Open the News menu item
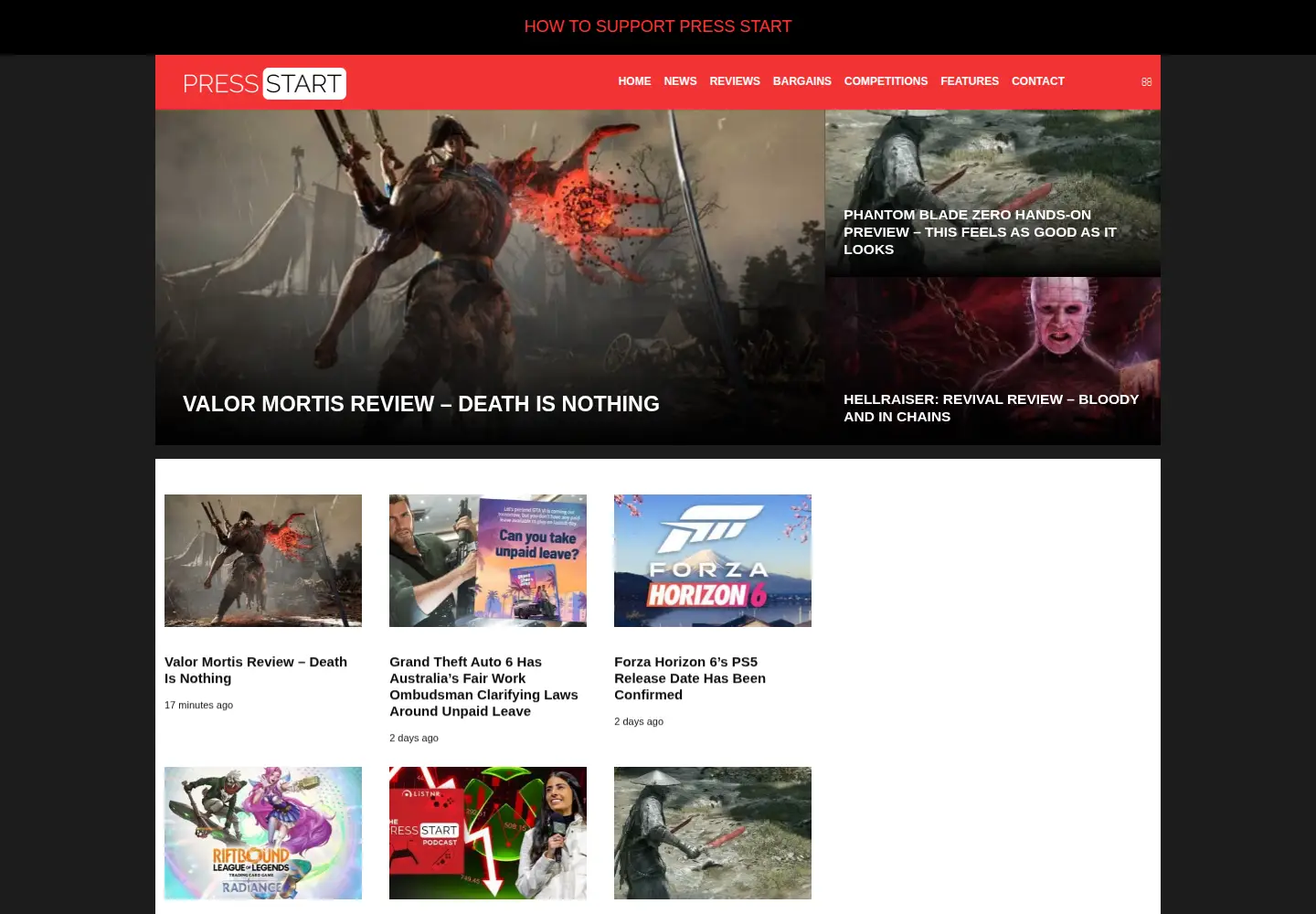Image resolution: width=1316 pixels, height=914 pixels. [x=680, y=81]
